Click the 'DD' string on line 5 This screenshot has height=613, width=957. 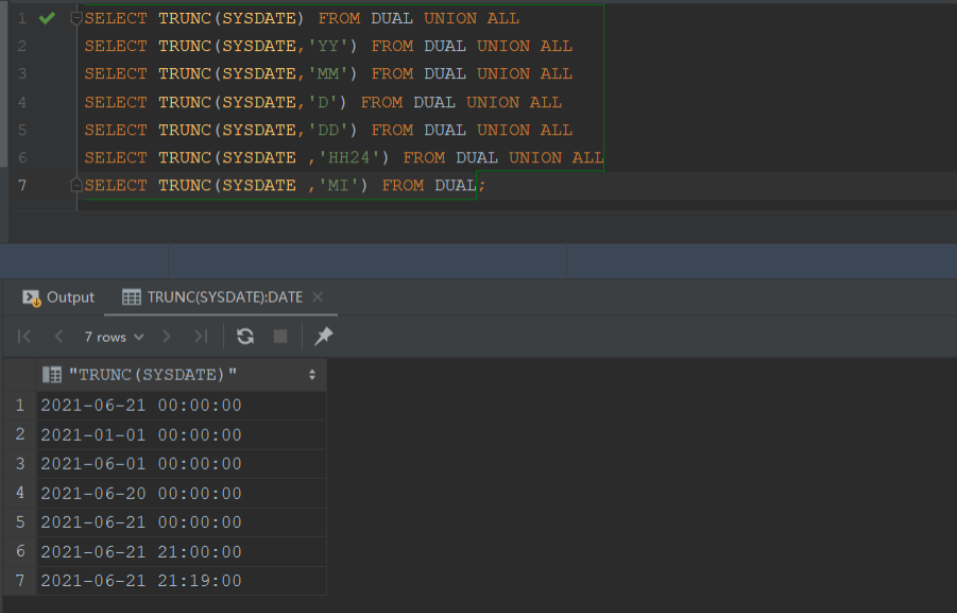pos(328,130)
